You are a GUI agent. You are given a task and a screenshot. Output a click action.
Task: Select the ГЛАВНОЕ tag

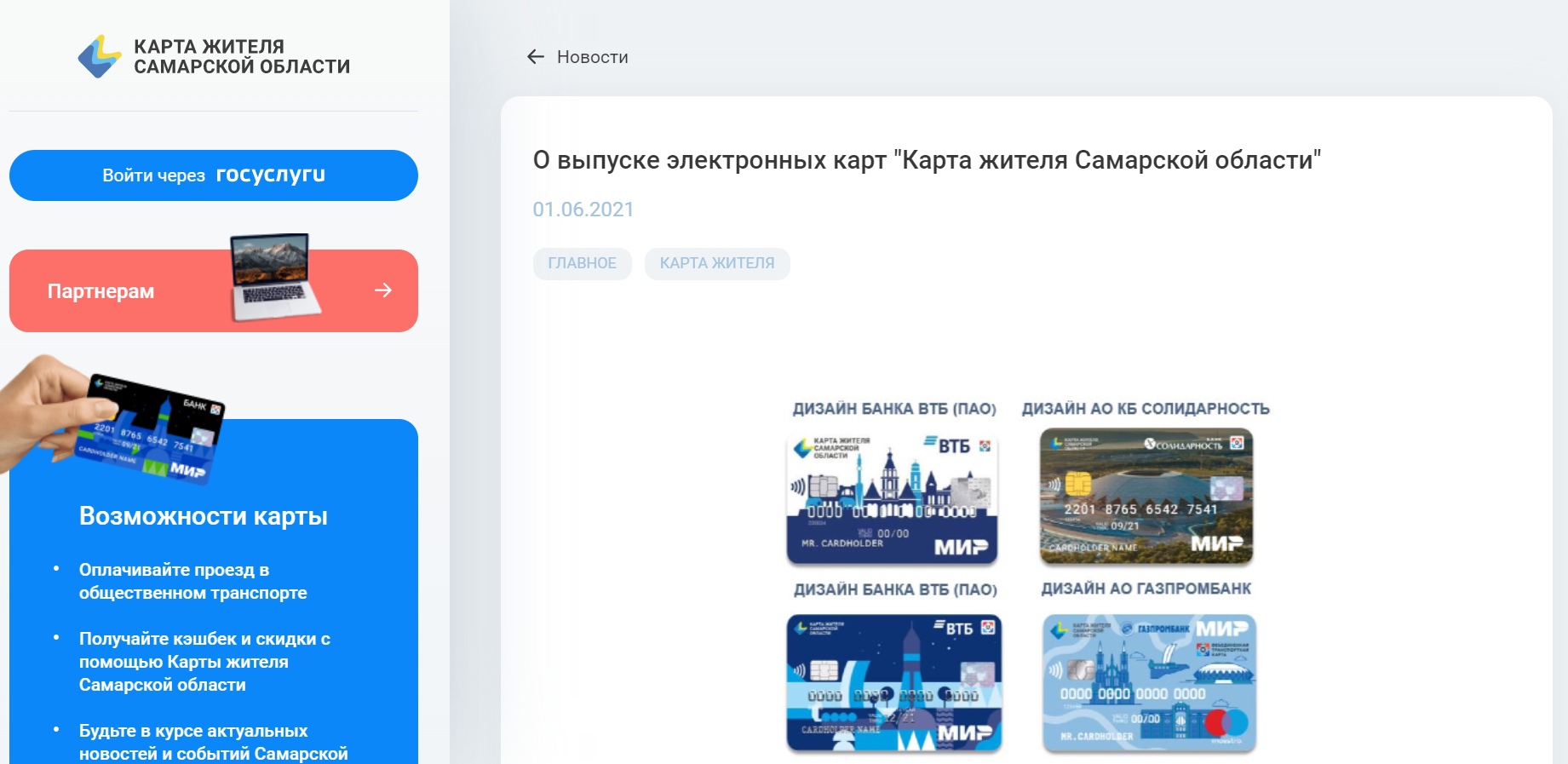(x=582, y=263)
